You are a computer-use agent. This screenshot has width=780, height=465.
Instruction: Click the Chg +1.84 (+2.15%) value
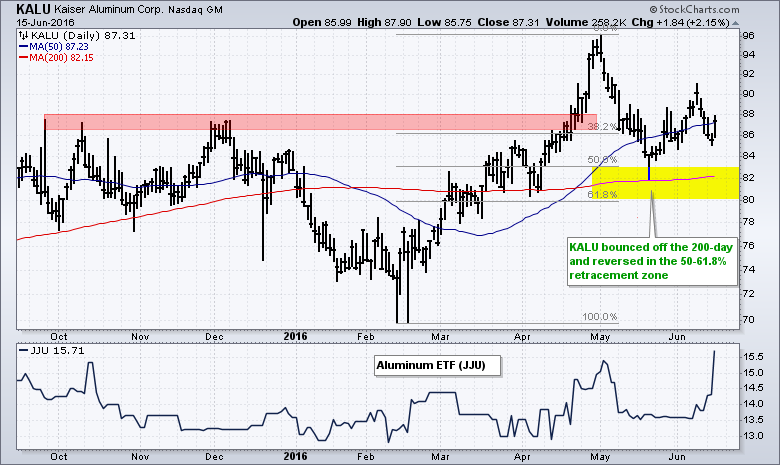pos(681,22)
